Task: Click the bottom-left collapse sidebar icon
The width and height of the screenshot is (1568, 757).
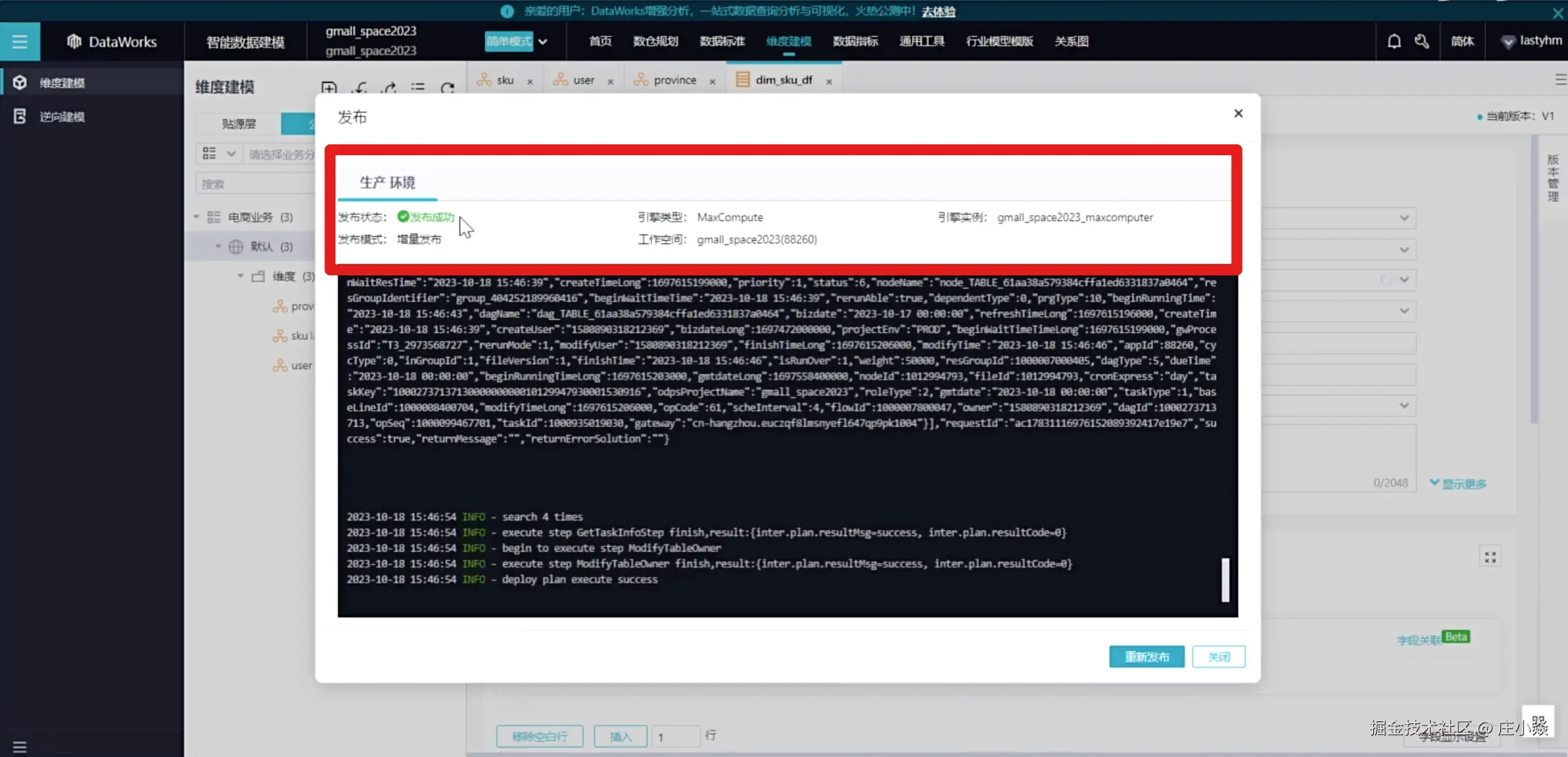Action: point(19,747)
